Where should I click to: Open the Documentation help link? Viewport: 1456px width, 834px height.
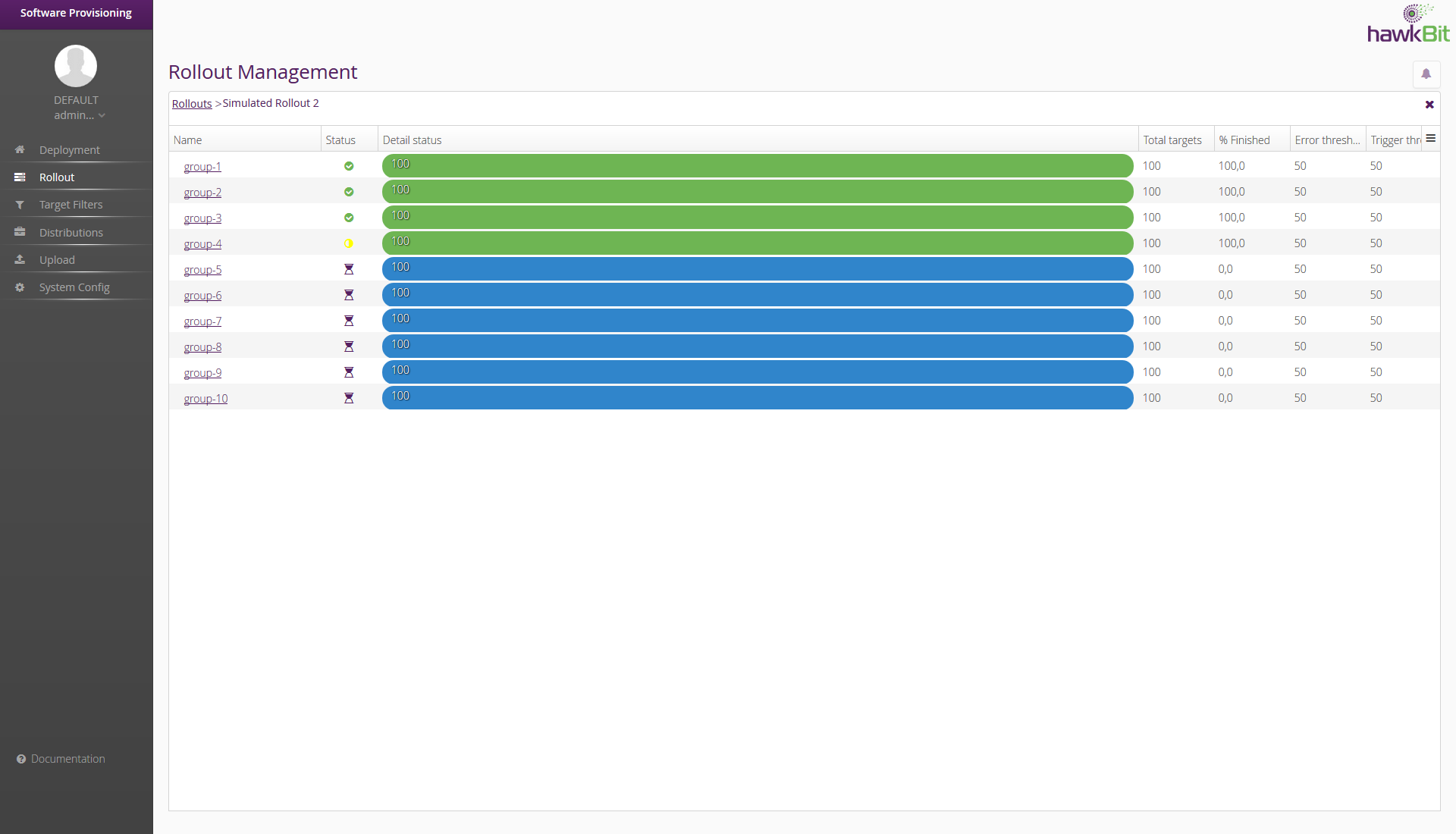coord(67,759)
